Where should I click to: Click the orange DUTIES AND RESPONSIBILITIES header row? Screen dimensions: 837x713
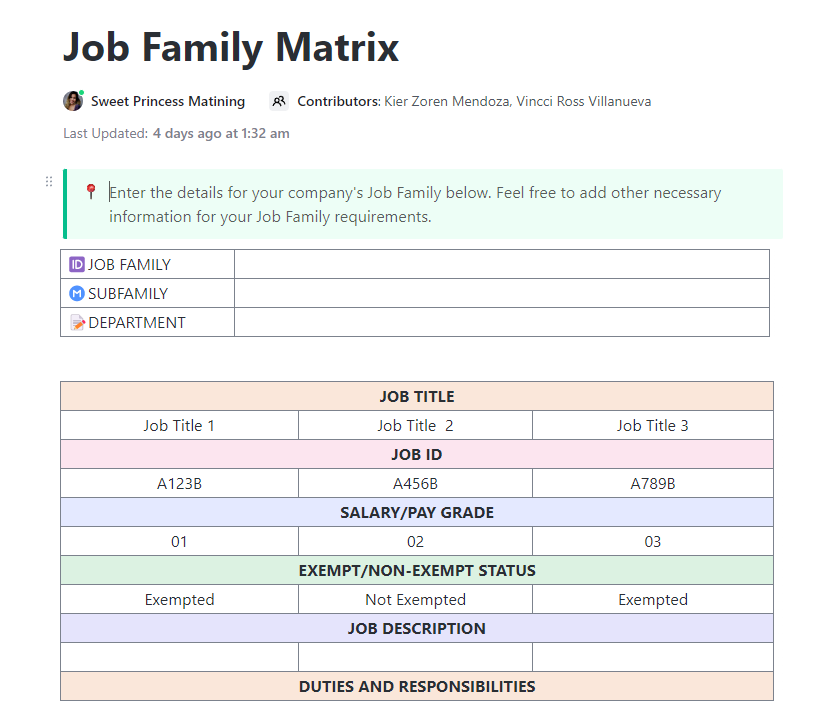pos(417,687)
